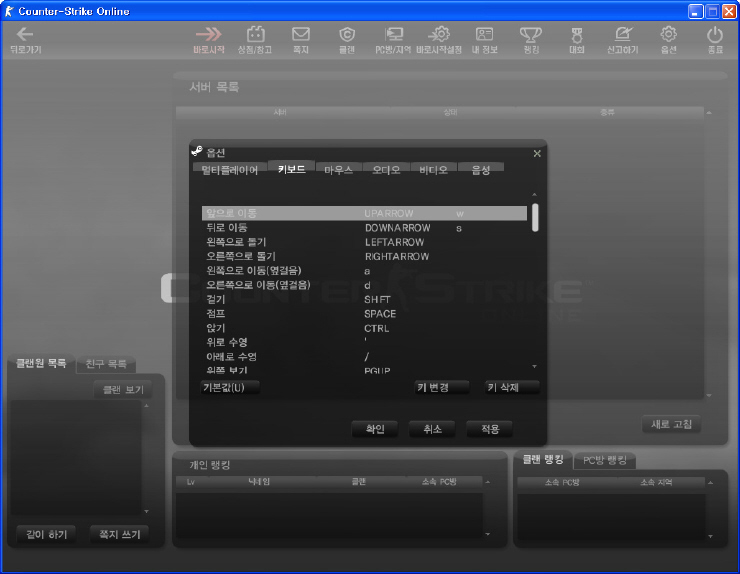
Task: Open the 옵션 gear icon in toolbar
Action: [669, 34]
